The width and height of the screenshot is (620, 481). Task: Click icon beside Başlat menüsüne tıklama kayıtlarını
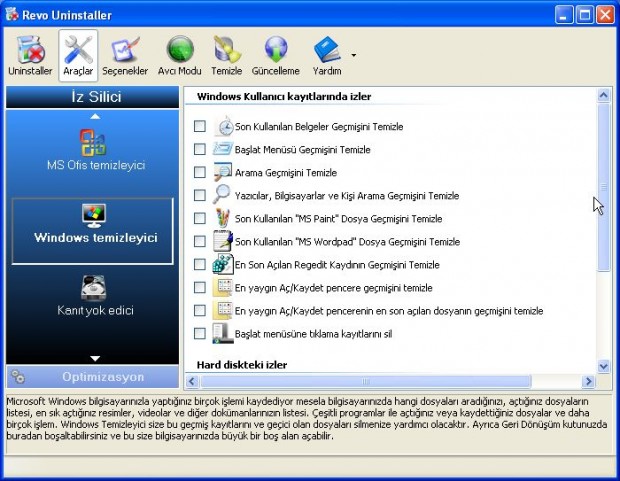point(223,333)
